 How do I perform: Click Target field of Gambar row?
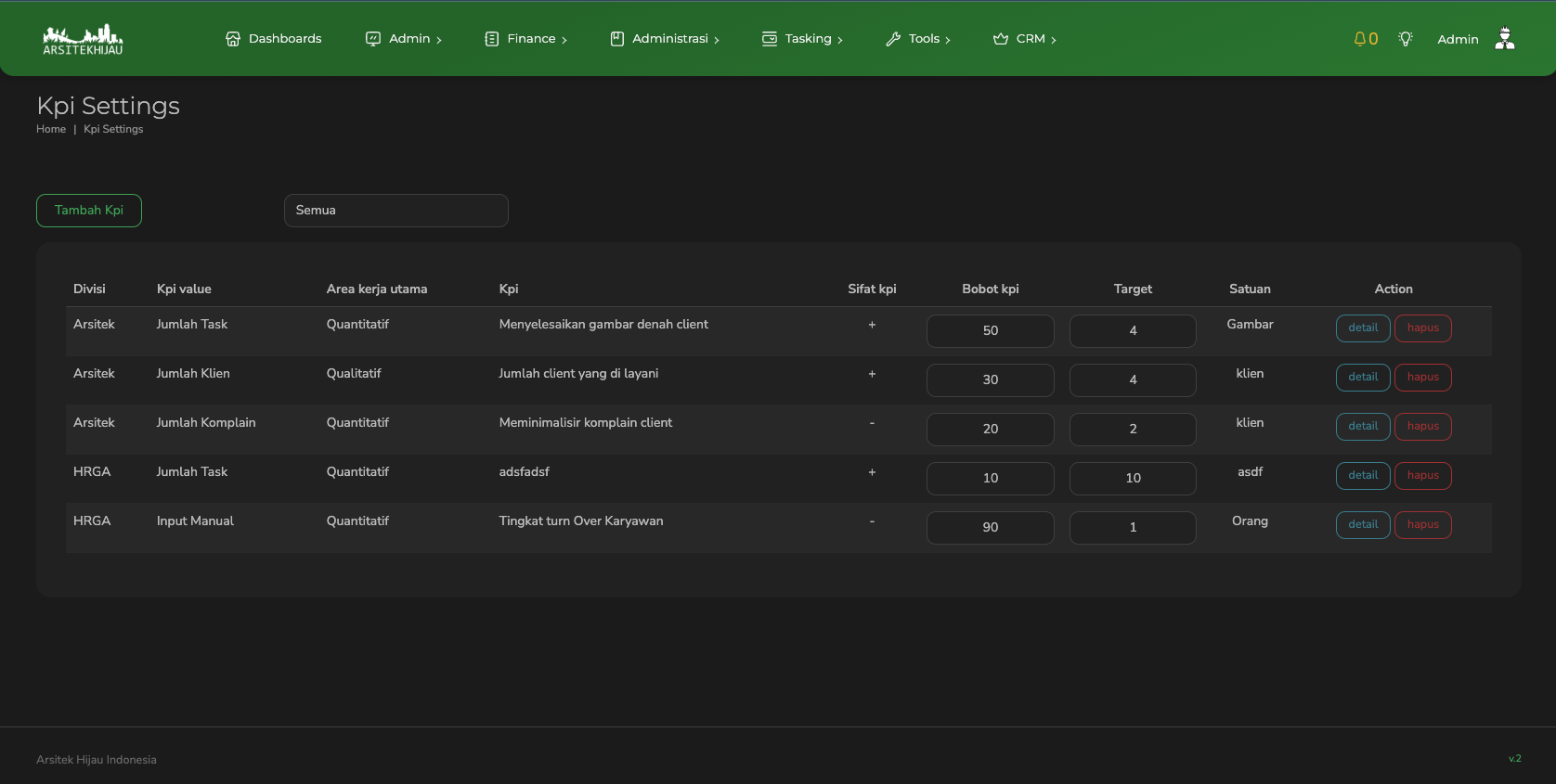pyautogui.click(x=1133, y=331)
